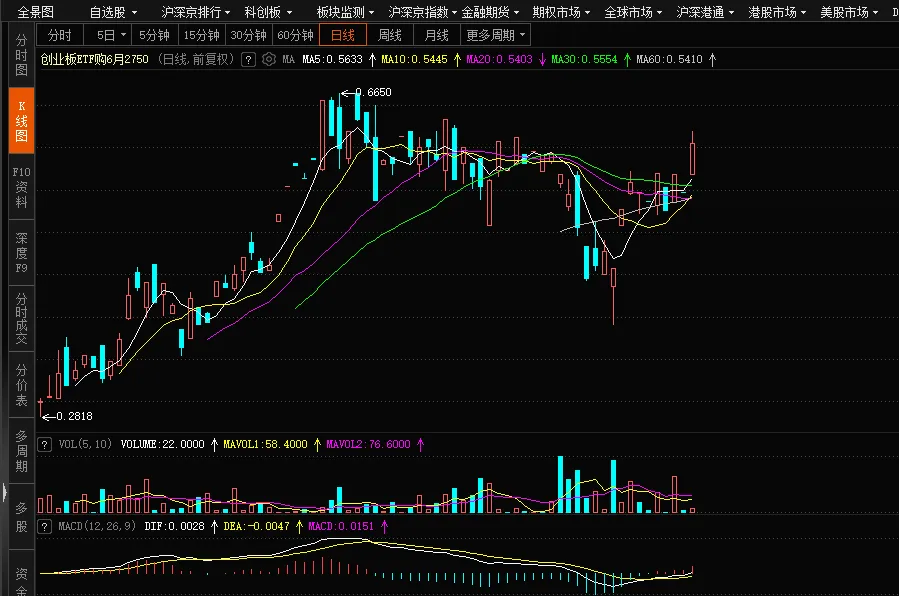Click the DIF:0.0028 value
The image size is (899, 596).
(174, 526)
